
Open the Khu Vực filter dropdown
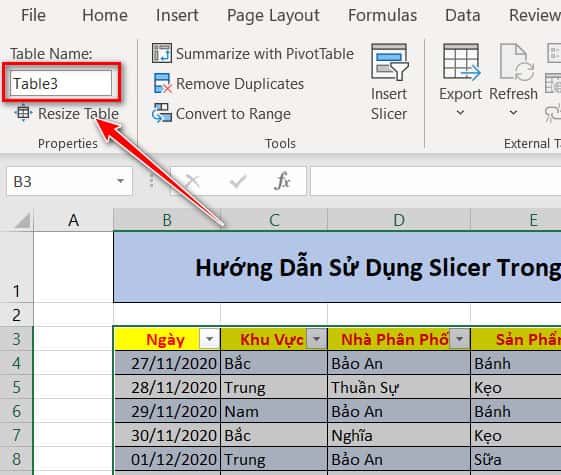pos(317,339)
